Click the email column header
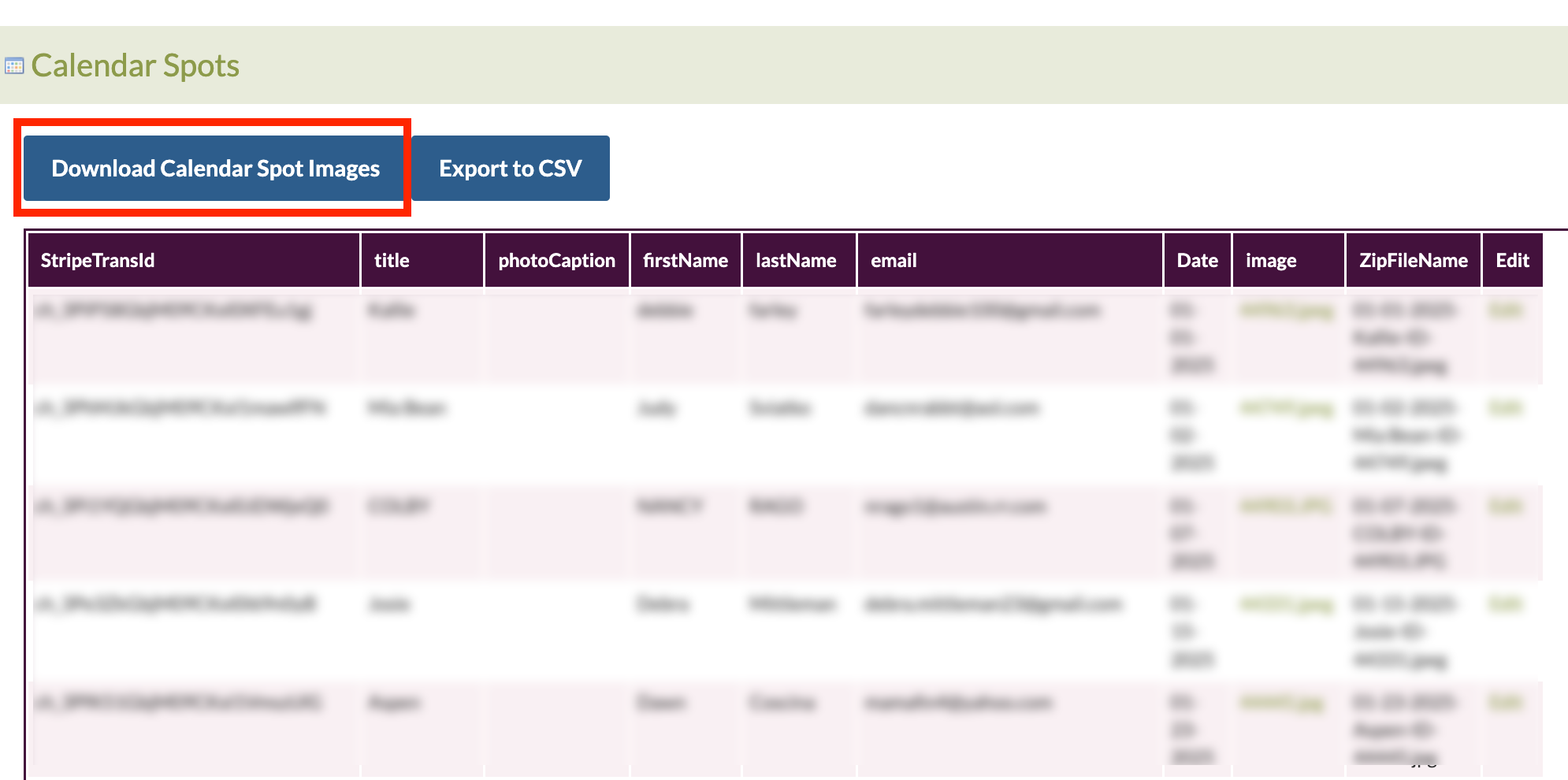Viewport: 1568px width, 780px height. tap(894, 261)
